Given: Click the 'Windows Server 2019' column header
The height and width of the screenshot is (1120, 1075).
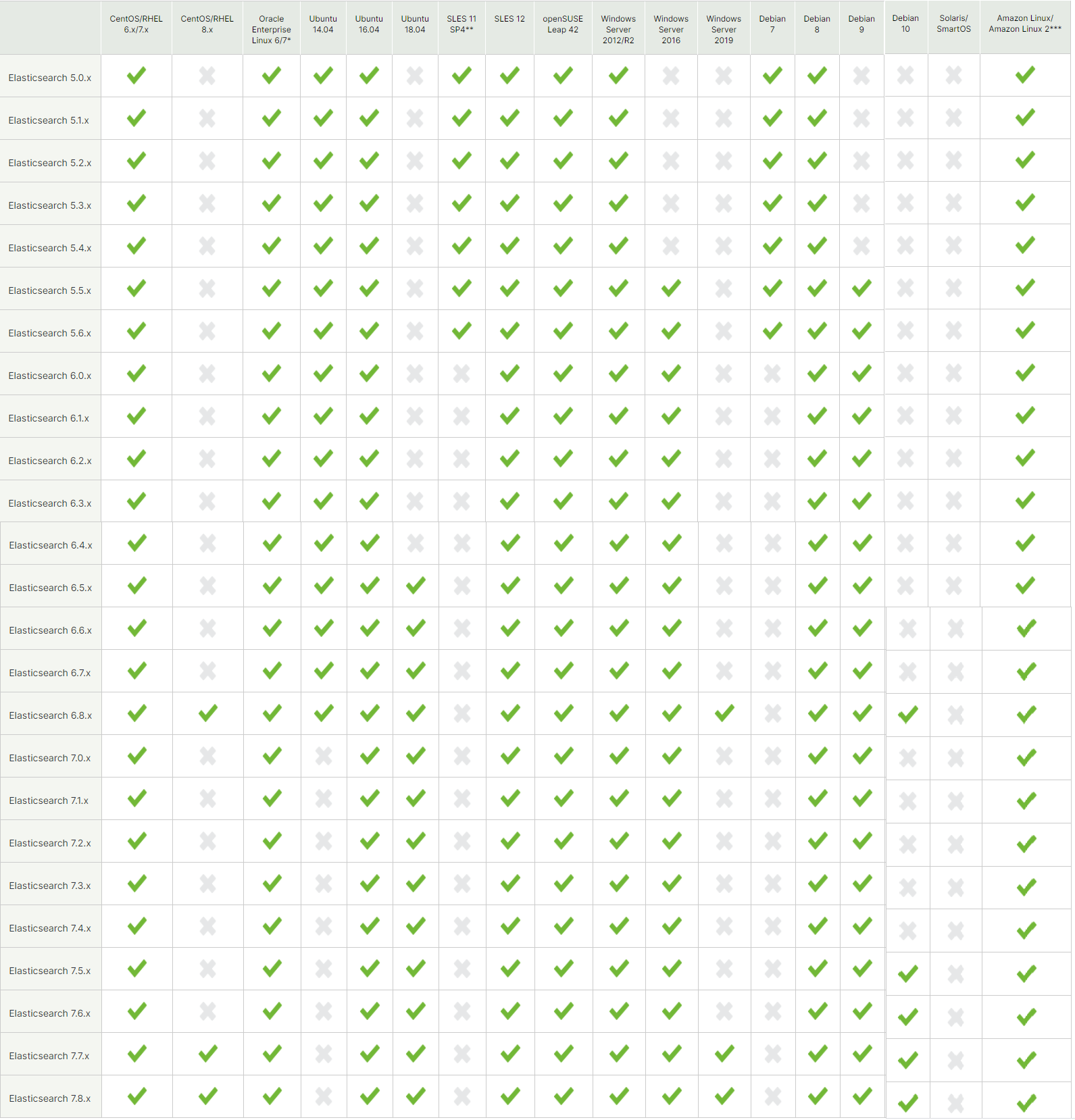Looking at the screenshot, I should pyautogui.click(x=724, y=30).
